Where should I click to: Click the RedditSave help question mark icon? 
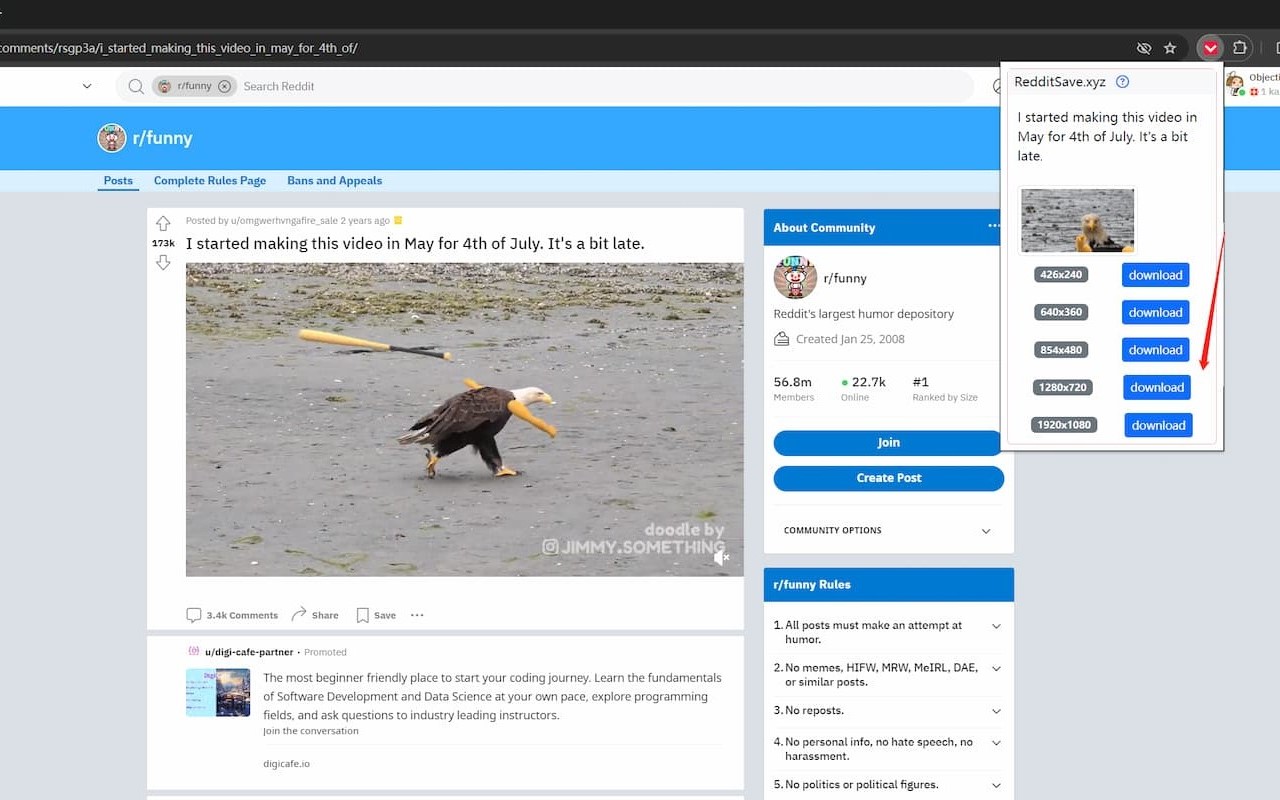click(x=1122, y=82)
